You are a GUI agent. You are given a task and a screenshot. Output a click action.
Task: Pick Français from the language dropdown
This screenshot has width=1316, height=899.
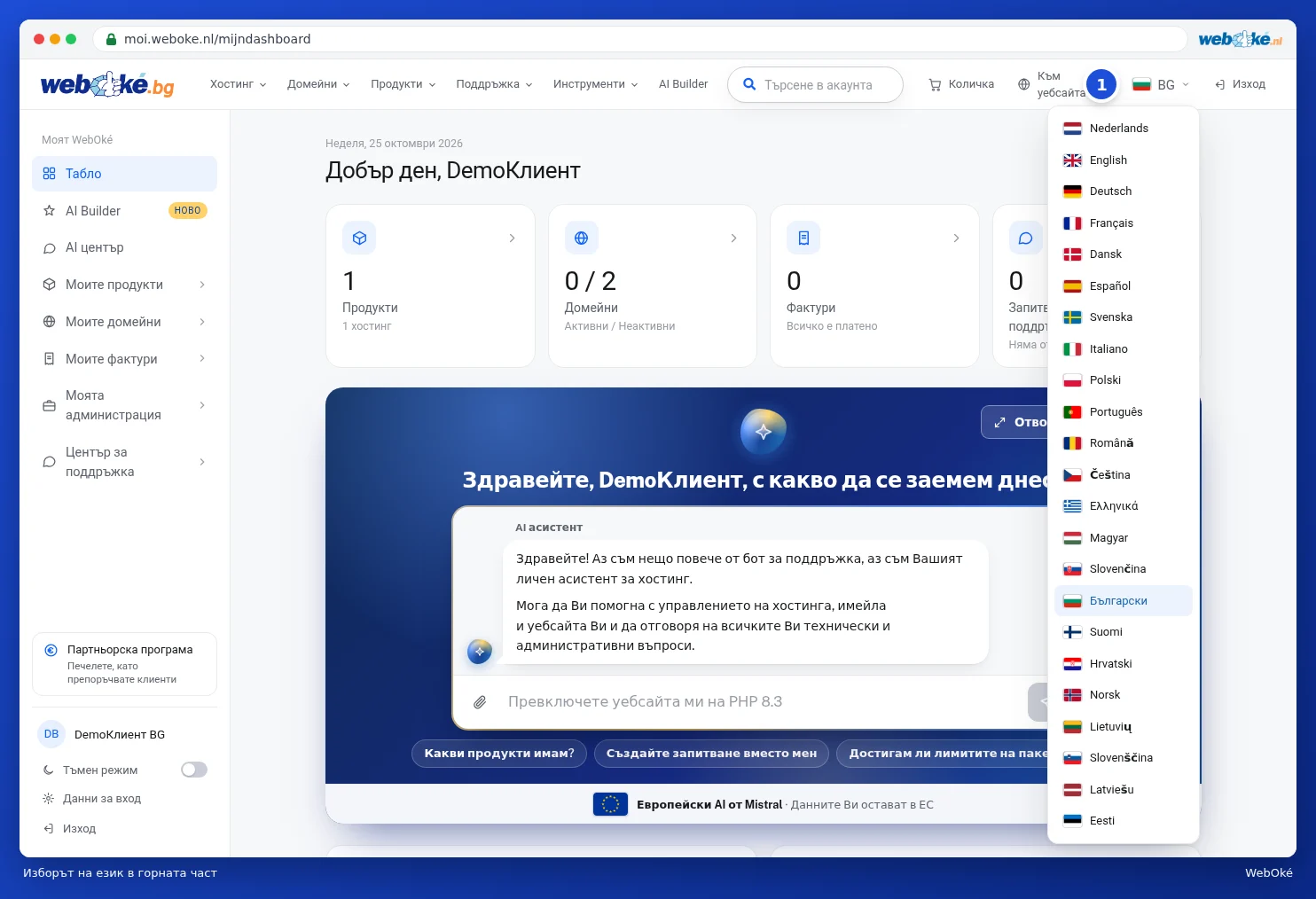pos(1124,223)
